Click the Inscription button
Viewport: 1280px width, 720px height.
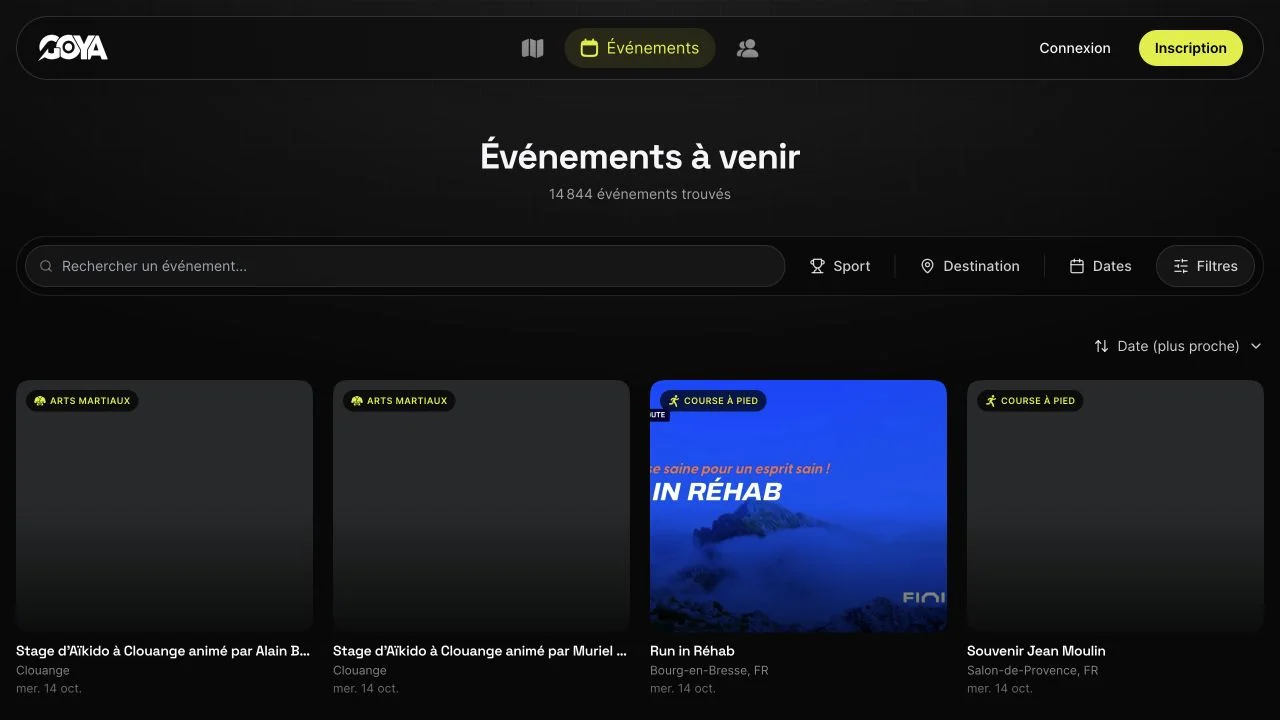1191,48
